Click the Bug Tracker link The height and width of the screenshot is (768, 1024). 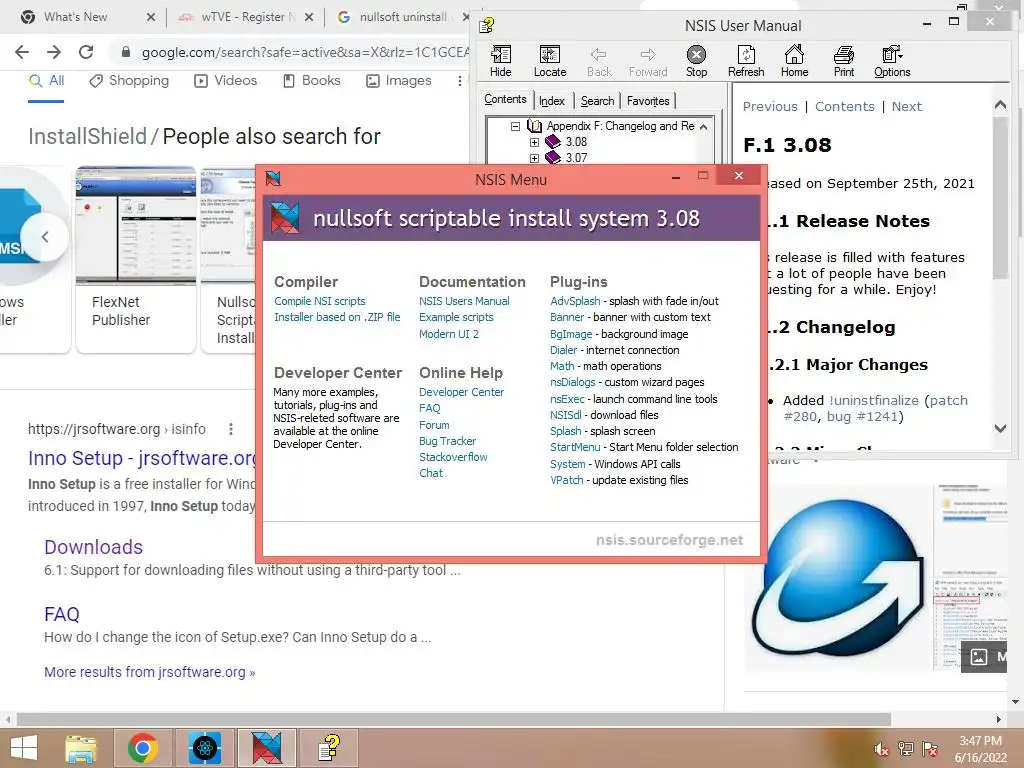pos(447,441)
